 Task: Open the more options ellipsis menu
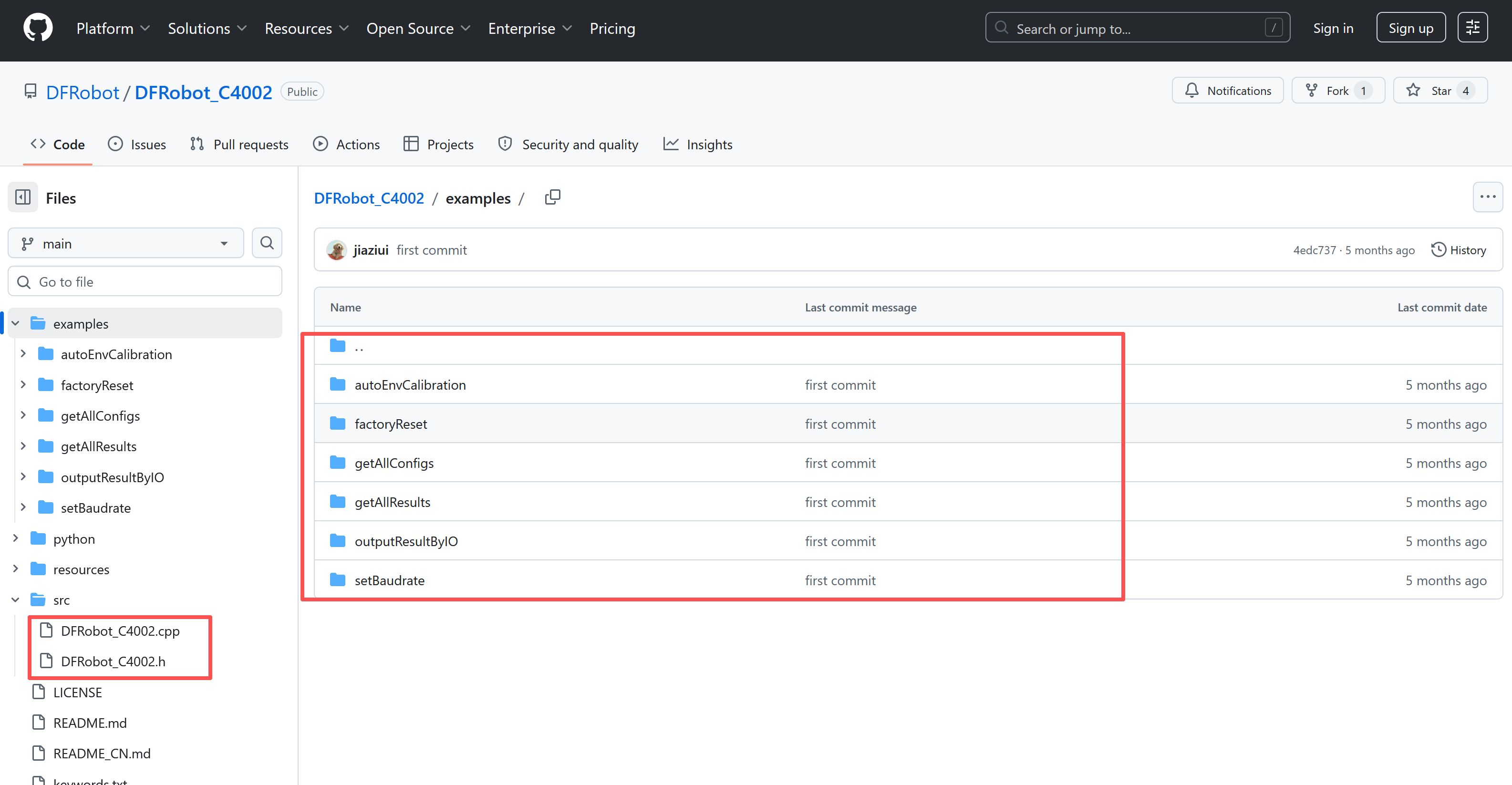[1487, 197]
